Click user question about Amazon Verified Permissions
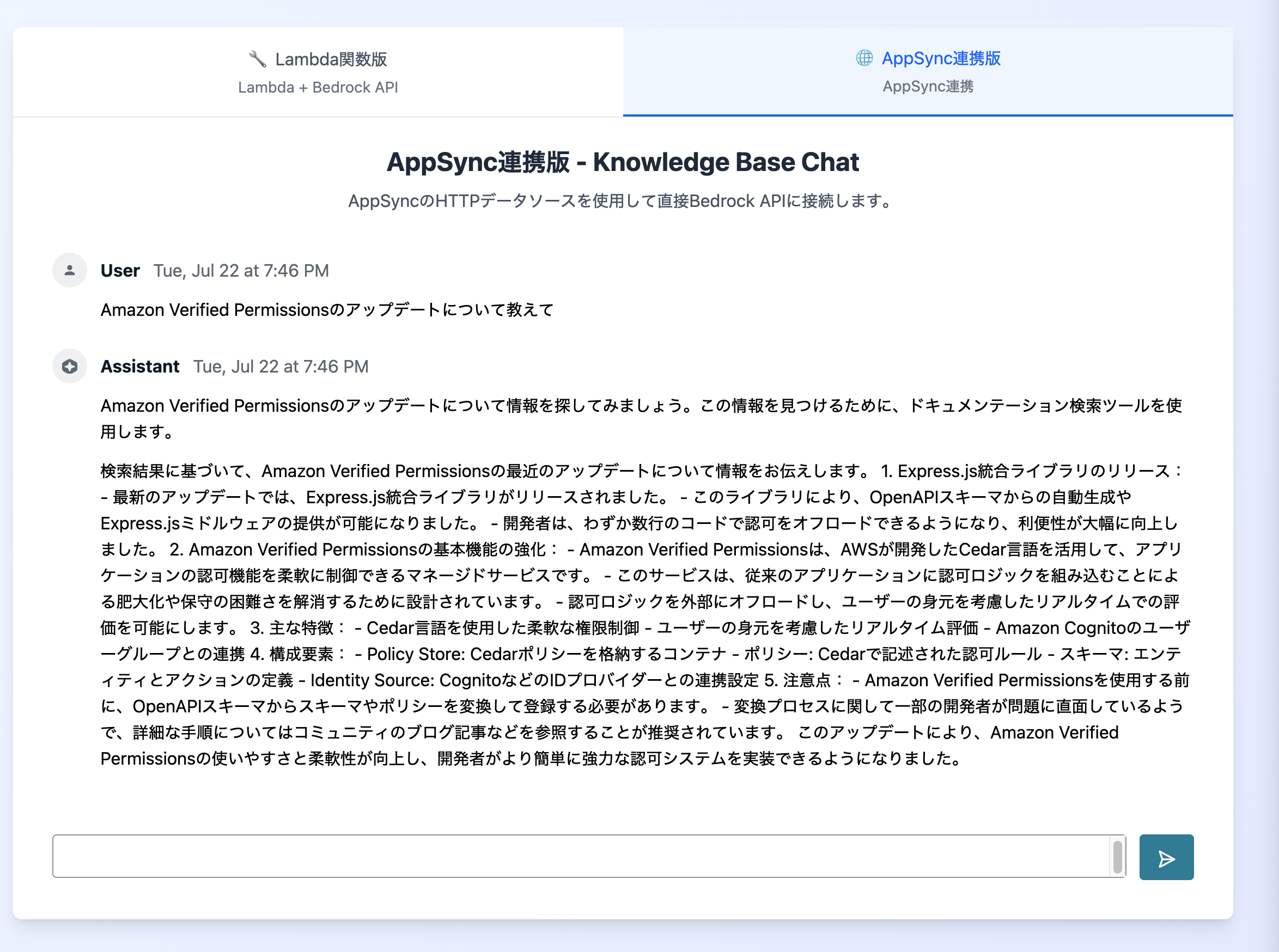 pos(327,309)
